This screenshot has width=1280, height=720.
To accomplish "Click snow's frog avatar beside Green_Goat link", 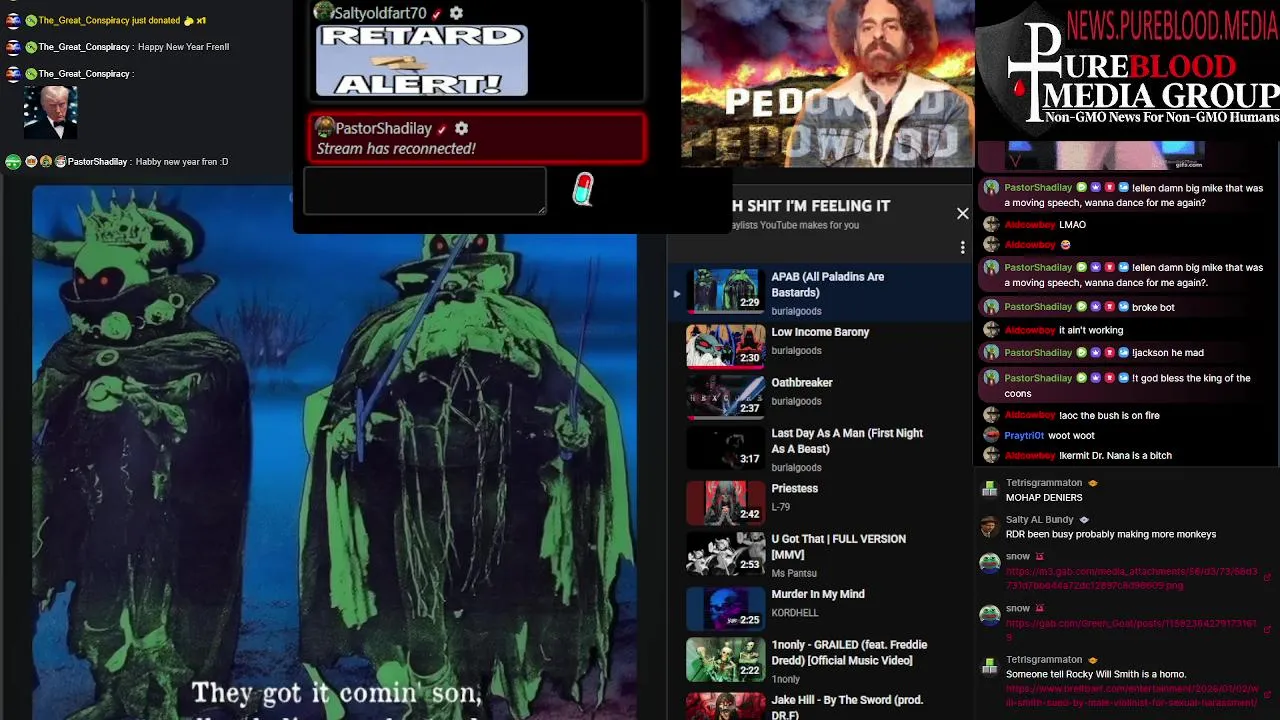I will tap(989, 616).
